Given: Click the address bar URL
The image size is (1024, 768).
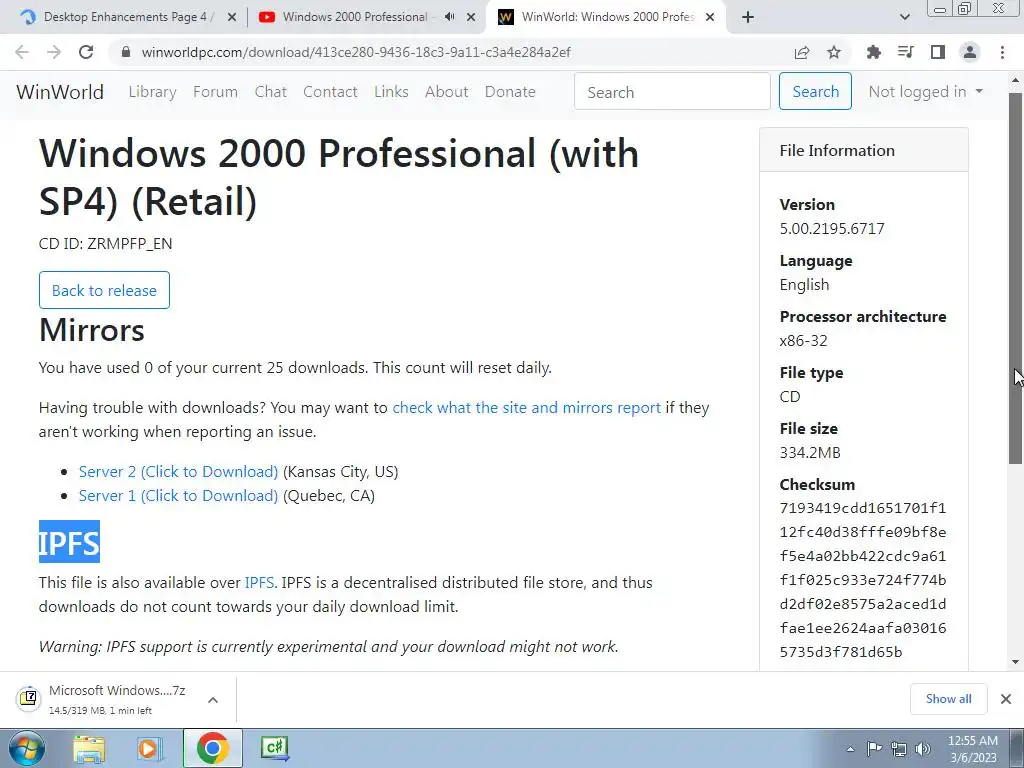Looking at the screenshot, I should click(356, 52).
